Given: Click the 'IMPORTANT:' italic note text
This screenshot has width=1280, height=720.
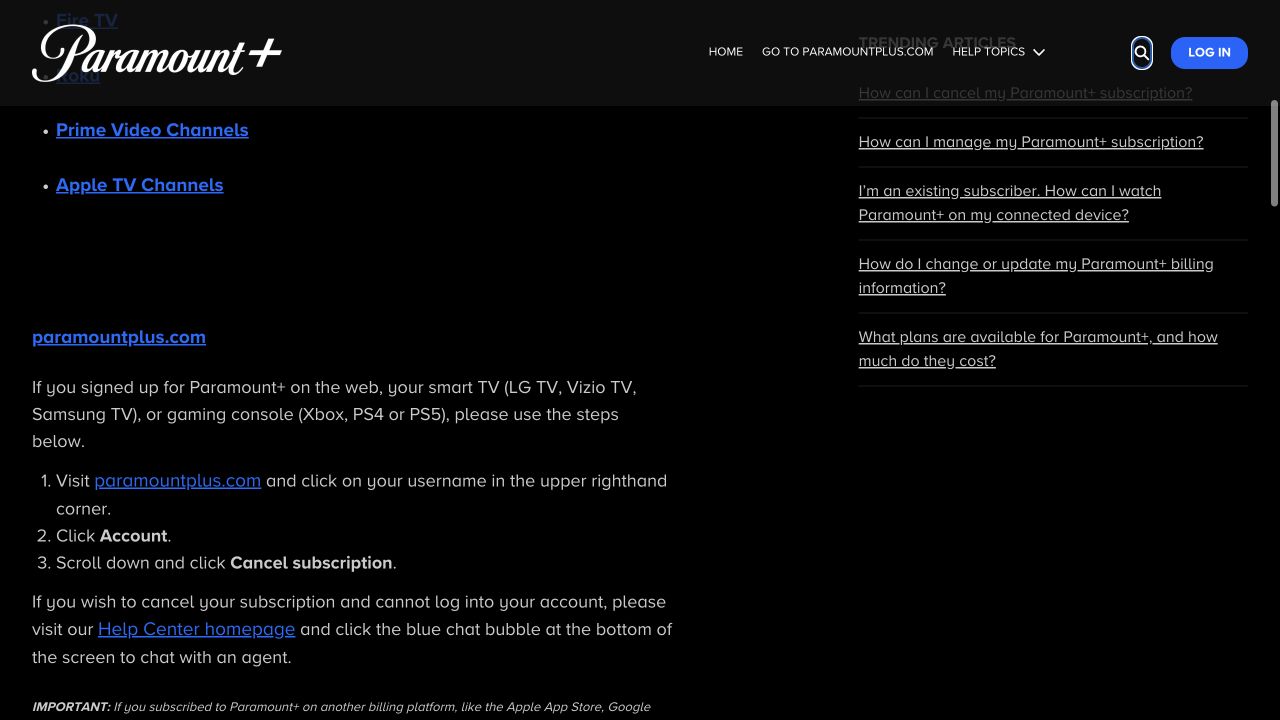Looking at the screenshot, I should 71,707.
